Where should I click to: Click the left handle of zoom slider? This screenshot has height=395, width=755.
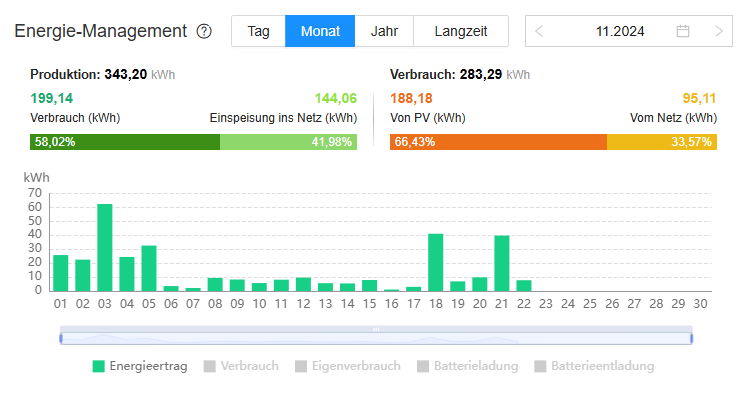pos(61,339)
